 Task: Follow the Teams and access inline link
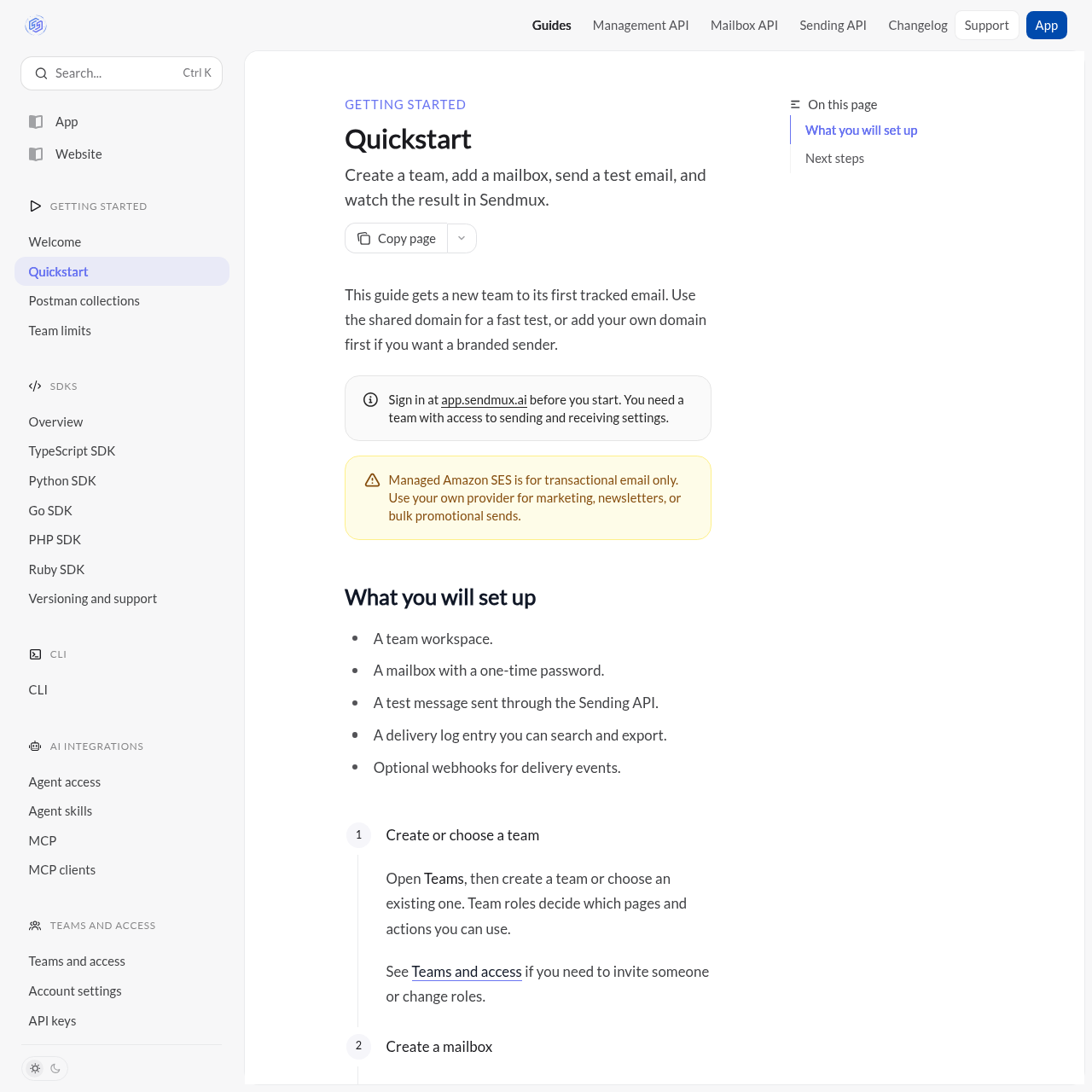[x=467, y=972]
